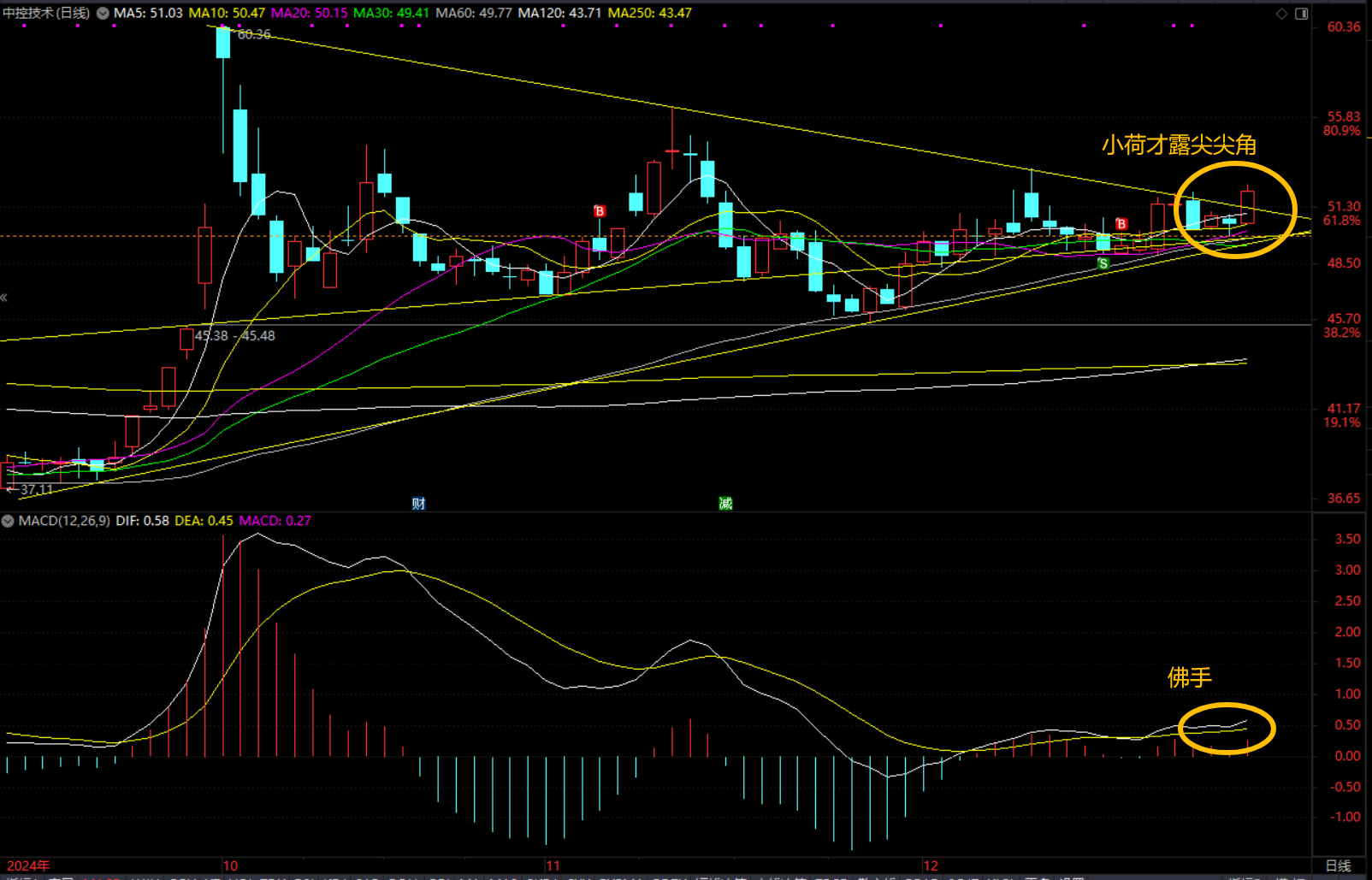Screen dimensions: 1372x880
Task: Click the green S signal marker
Action: click(1103, 264)
